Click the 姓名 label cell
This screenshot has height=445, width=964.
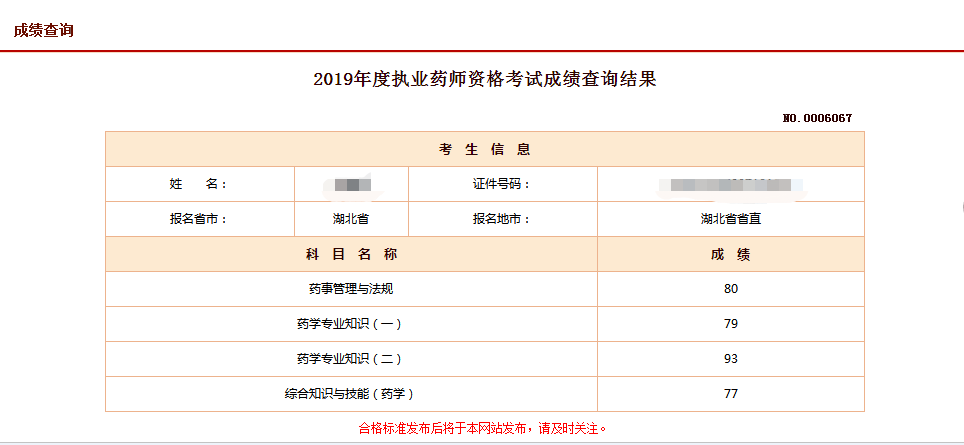pyautogui.click(x=199, y=184)
